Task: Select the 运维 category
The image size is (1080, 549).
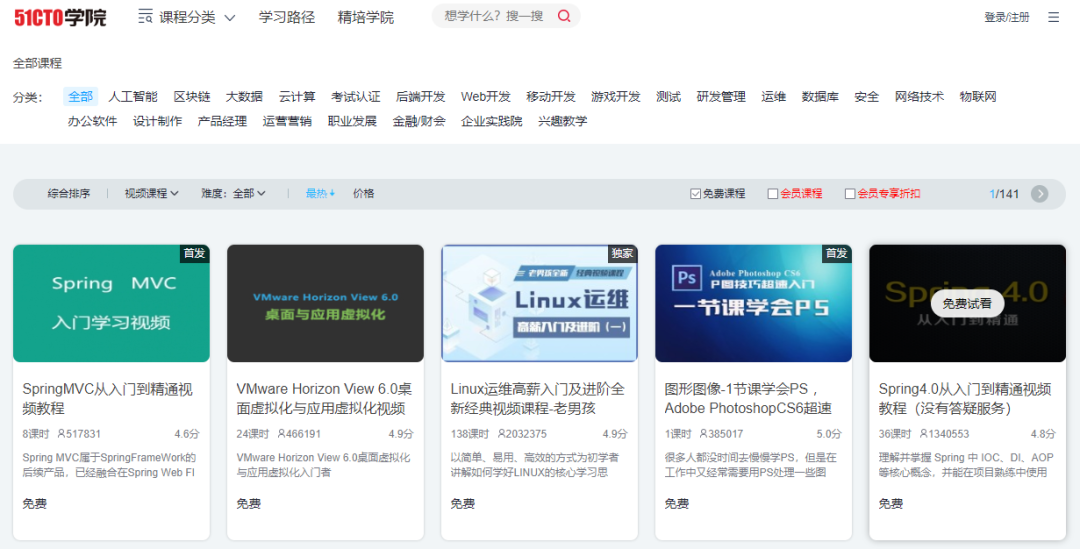Action: tap(773, 96)
